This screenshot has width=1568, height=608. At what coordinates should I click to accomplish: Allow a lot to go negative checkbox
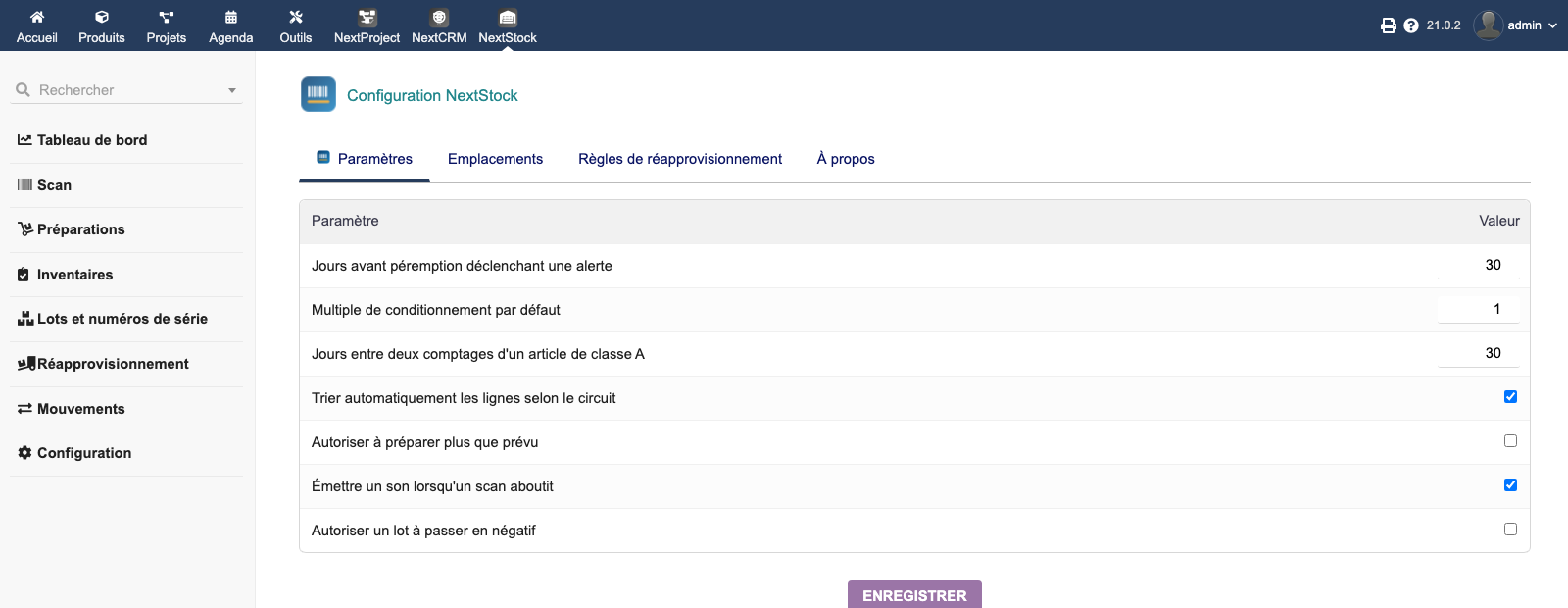(1510, 530)
